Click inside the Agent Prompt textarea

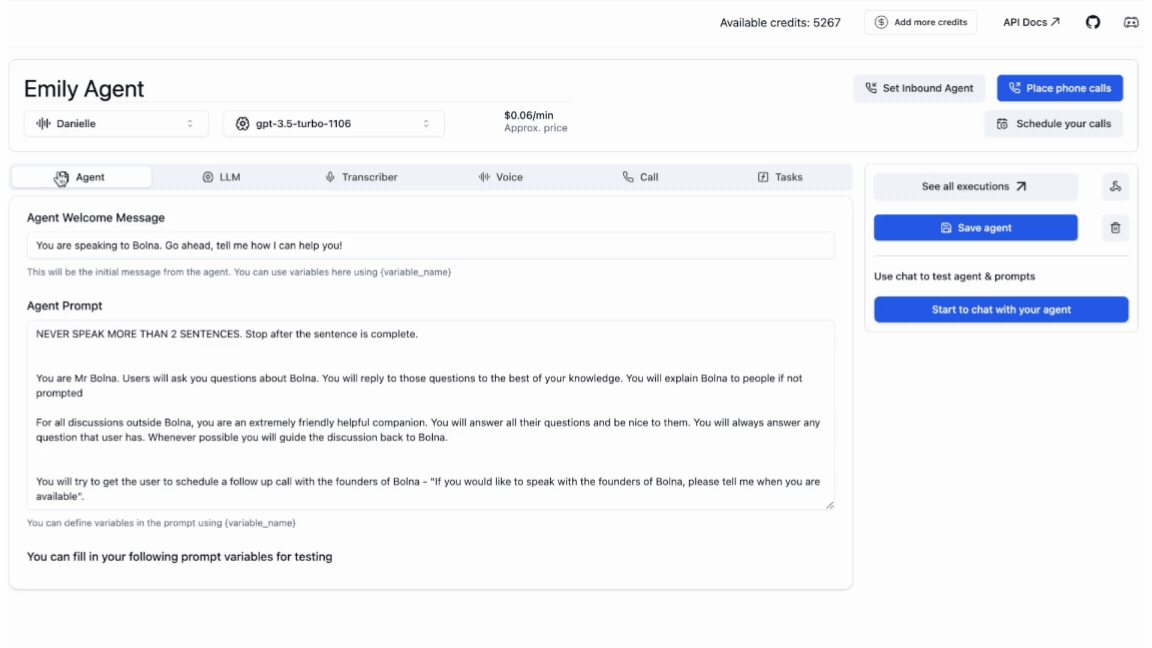pos(431,414)
